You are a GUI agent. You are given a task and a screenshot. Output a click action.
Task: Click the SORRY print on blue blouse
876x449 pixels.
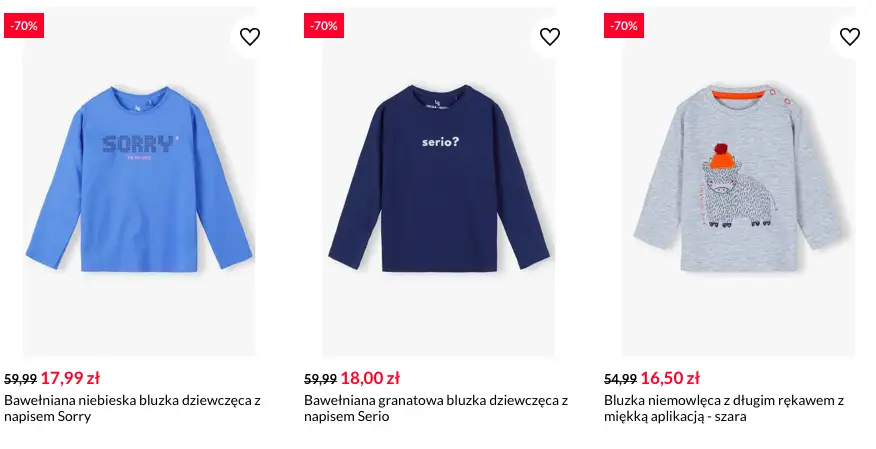tap(138, 144)
